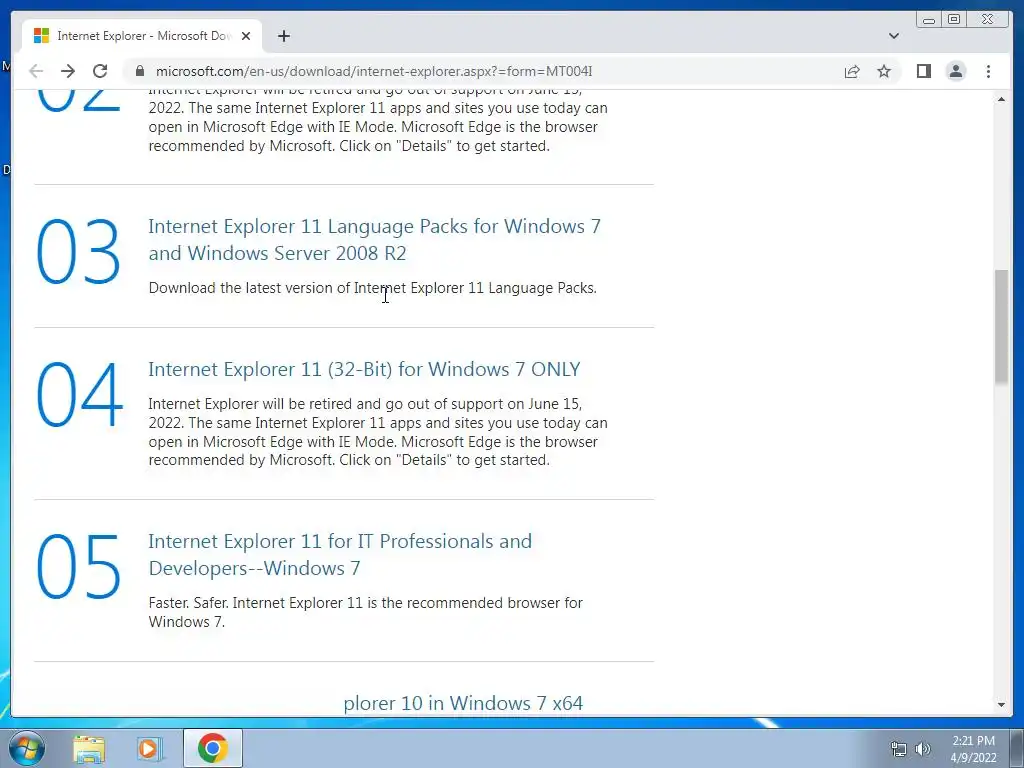Click the large 03 number
Image resolution: width=1024 pixels, height=768 pixels.
(x=78, y=252)
